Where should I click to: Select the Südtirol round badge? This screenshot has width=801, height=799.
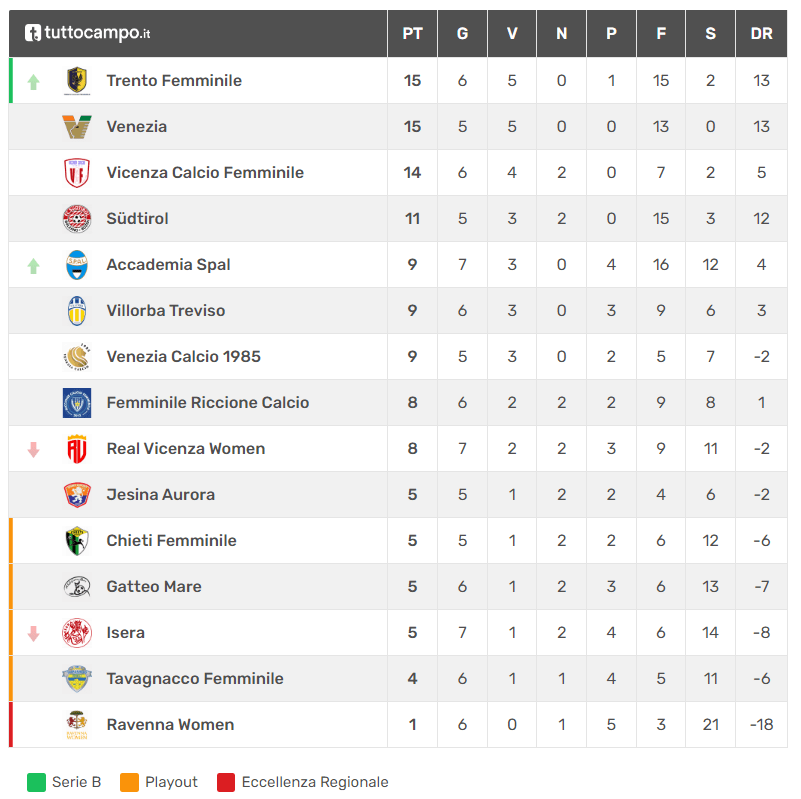tap(77, 219)
